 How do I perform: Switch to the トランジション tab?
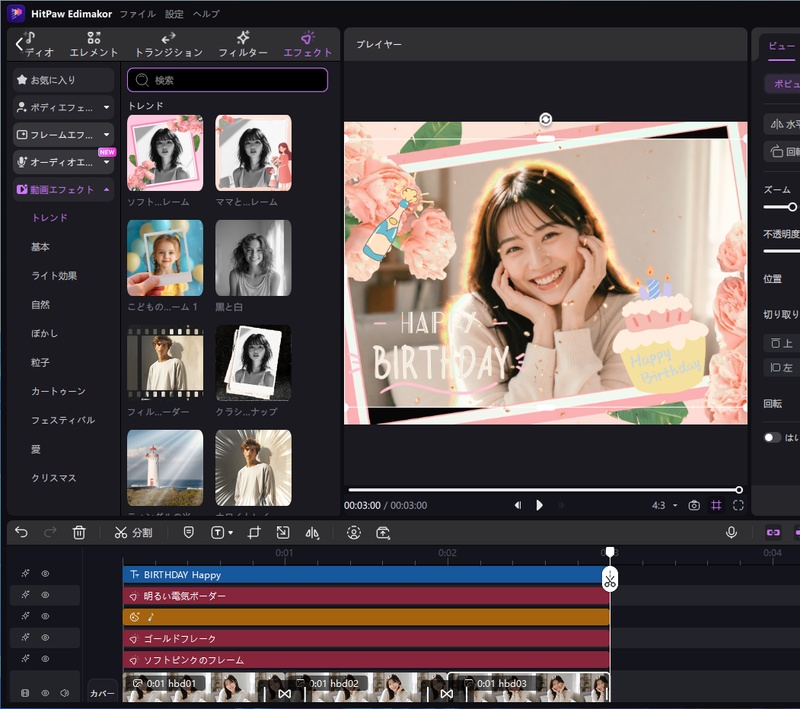click(168, 44)
